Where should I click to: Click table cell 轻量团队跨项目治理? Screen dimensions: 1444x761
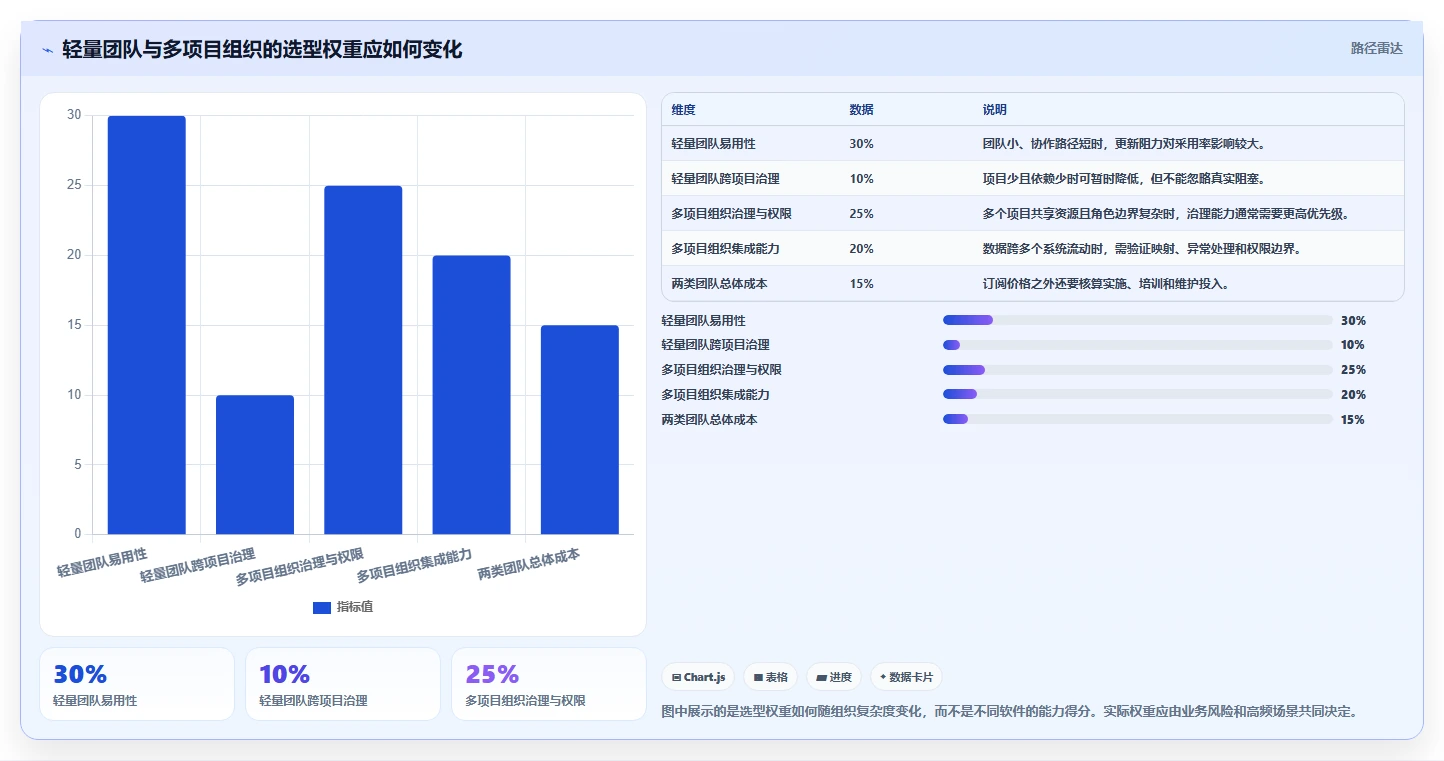click(x=725, y=179)
